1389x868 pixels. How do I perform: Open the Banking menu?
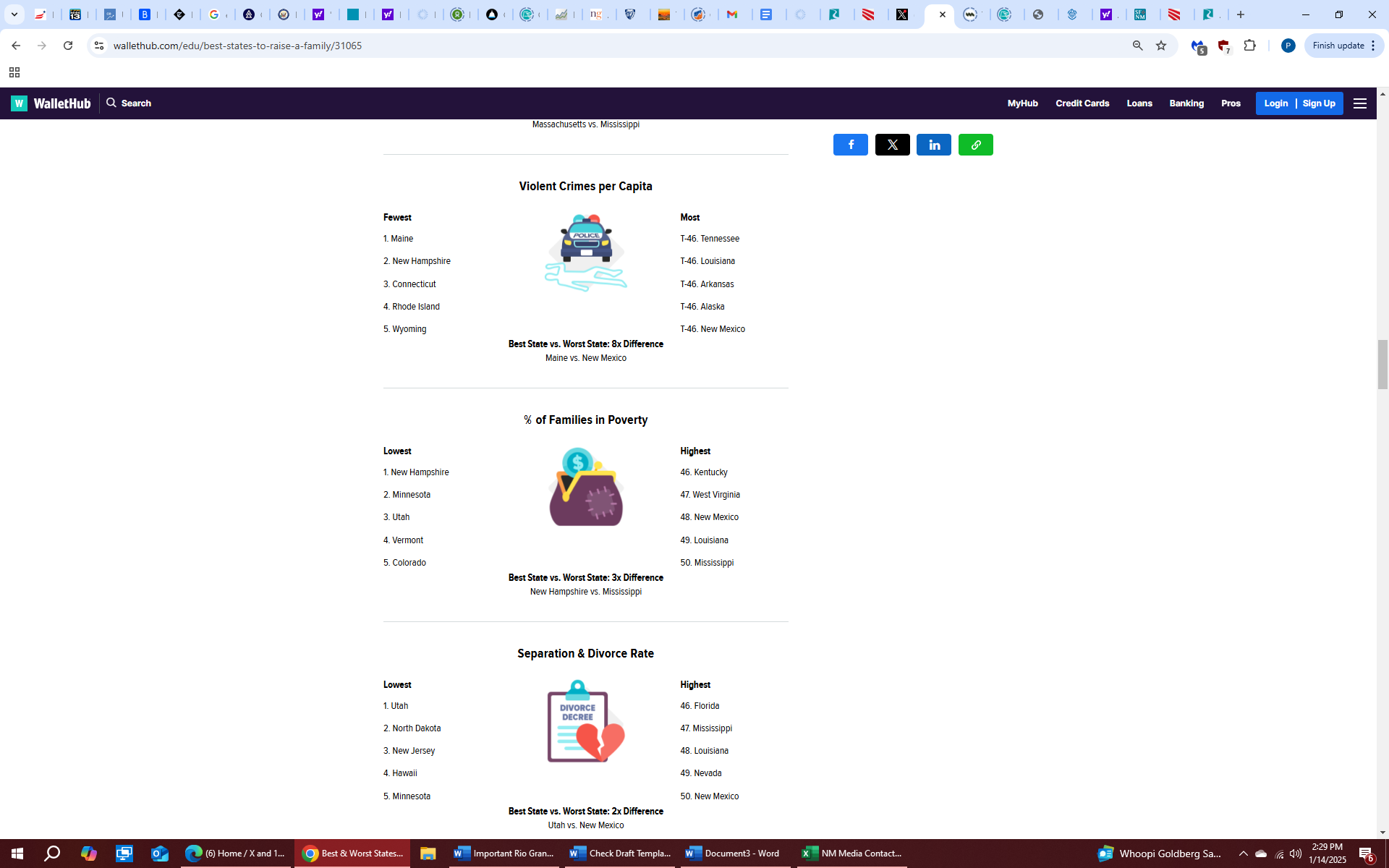click(1186, 103)
